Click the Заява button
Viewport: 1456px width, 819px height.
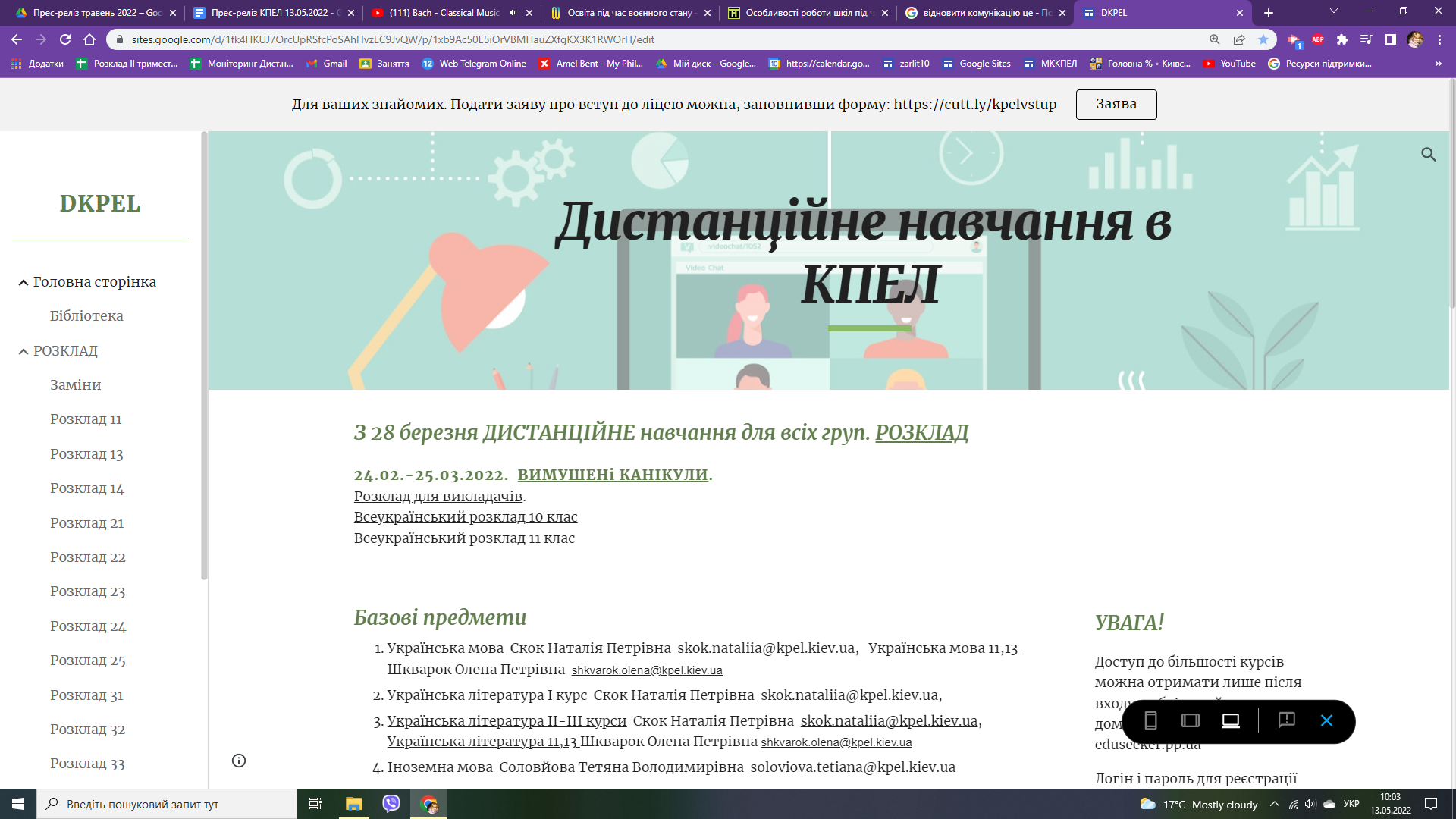click(x=1116, y=104)
